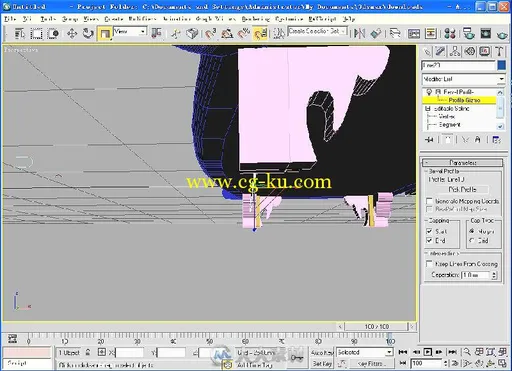Open the Rendering menu
512x371 pixels.
click(x=256, y=19)
